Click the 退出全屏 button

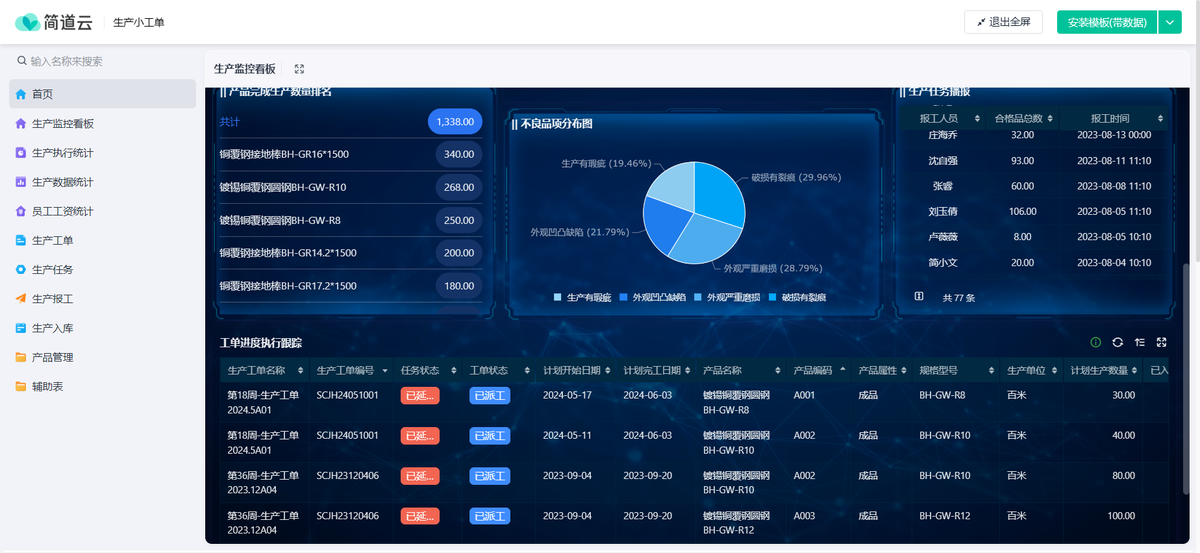pos(1004,22)
